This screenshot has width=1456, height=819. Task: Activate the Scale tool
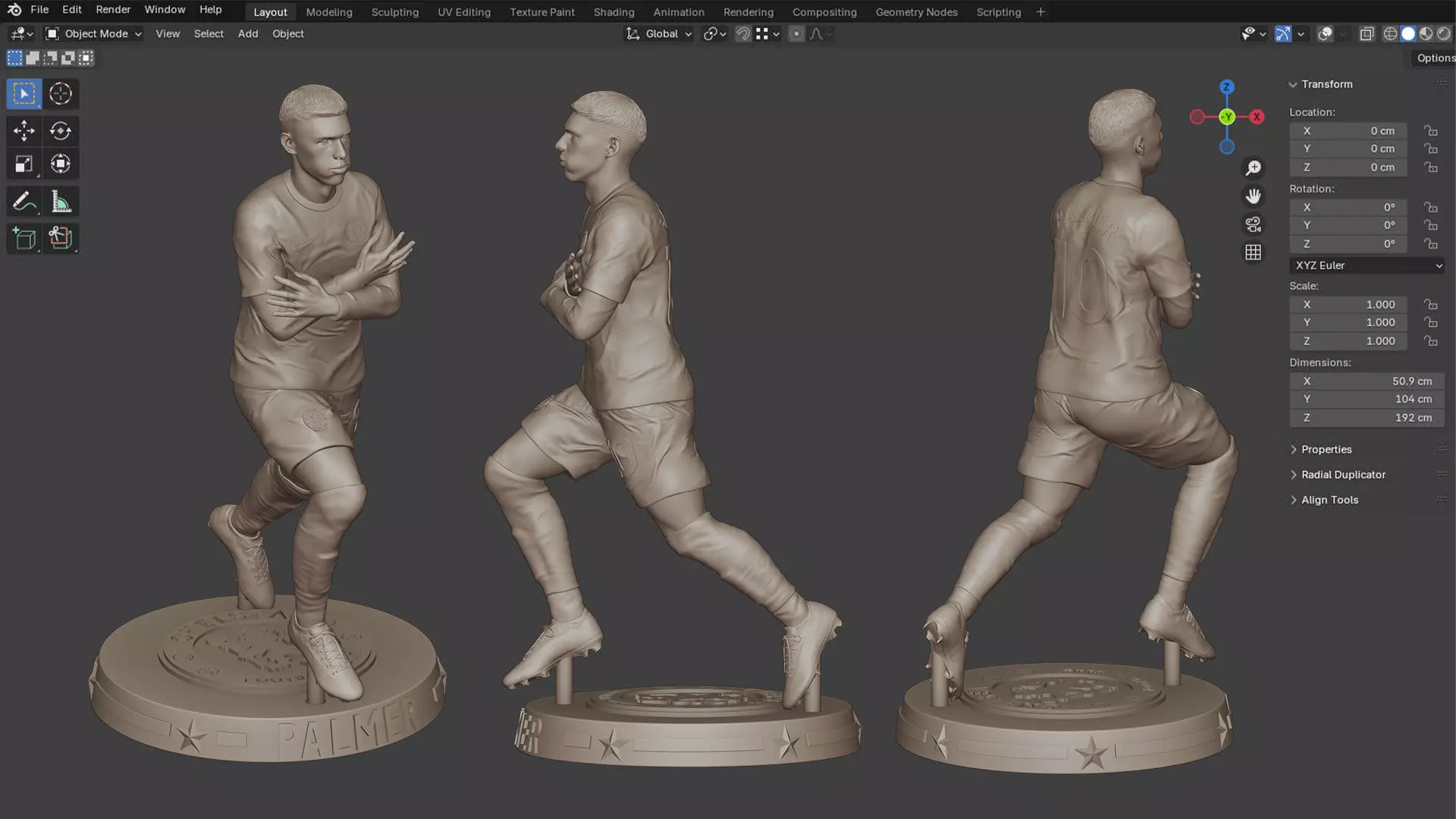(x=24, y=164)
